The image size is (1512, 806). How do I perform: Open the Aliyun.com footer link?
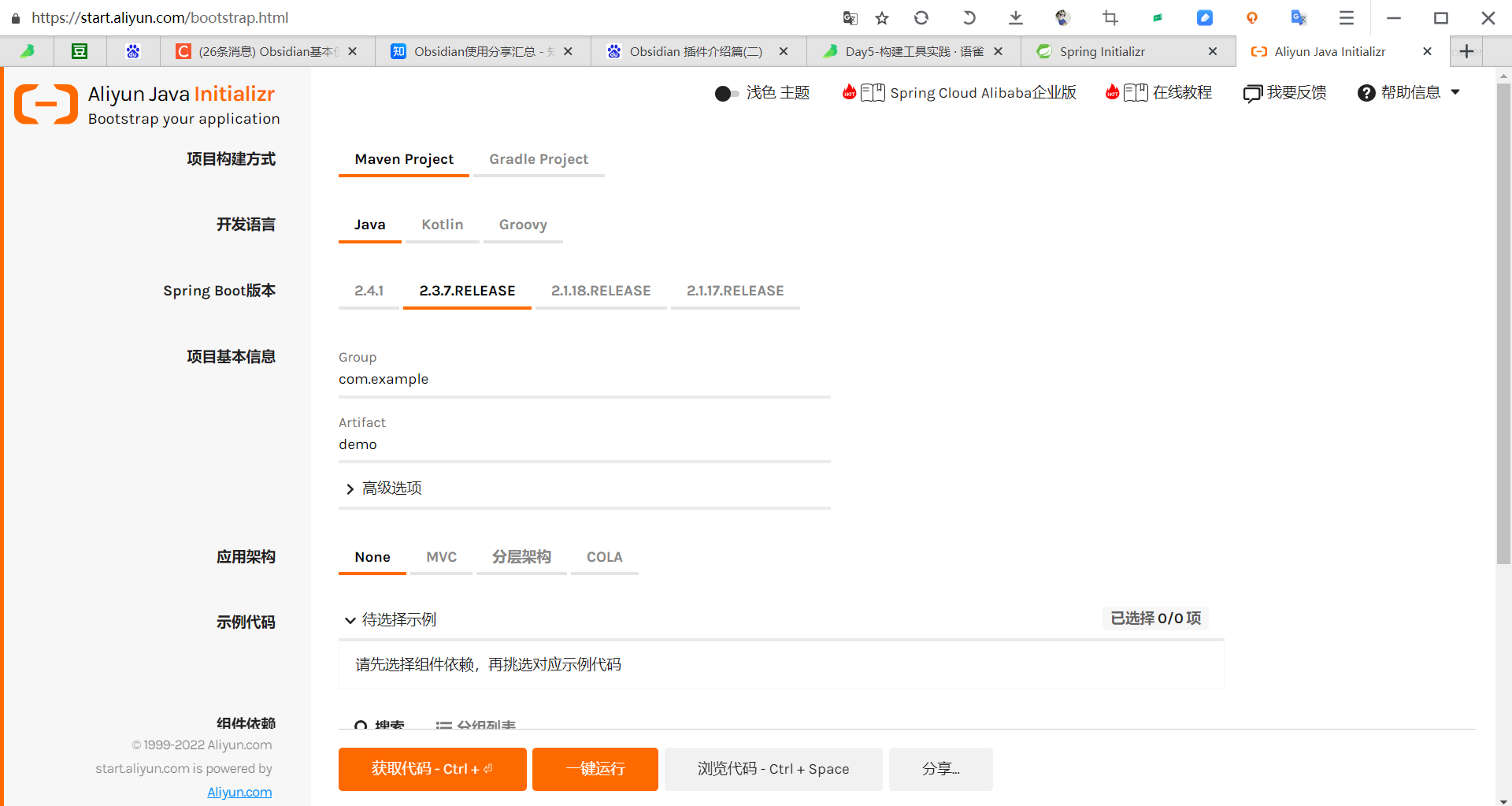pyautogui.click(x=239, y=792)
